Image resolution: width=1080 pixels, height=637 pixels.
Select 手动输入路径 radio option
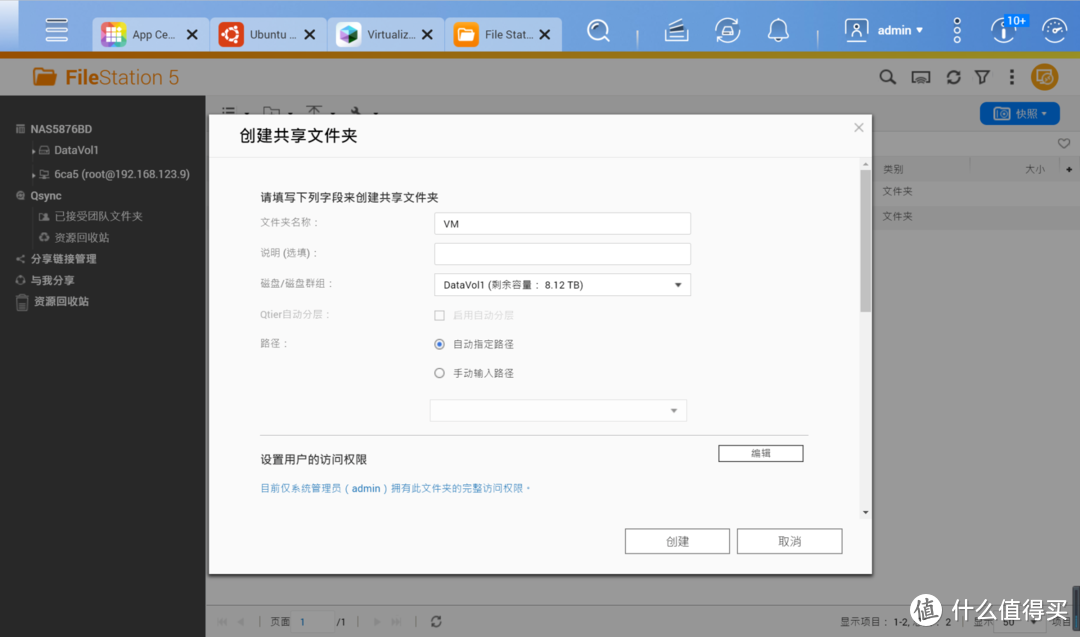point(439,373)
